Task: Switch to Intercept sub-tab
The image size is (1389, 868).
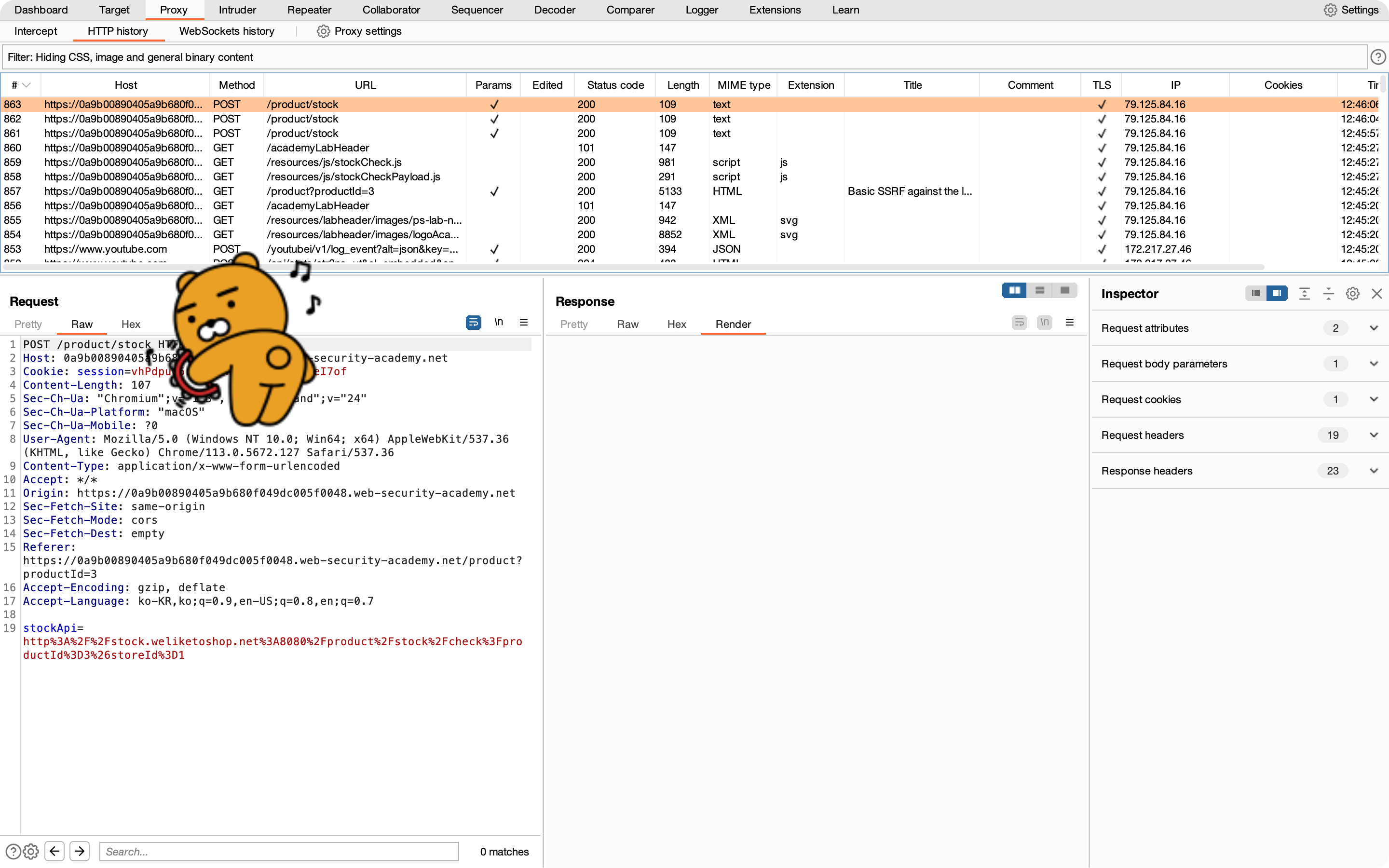Action: point(36,31)
